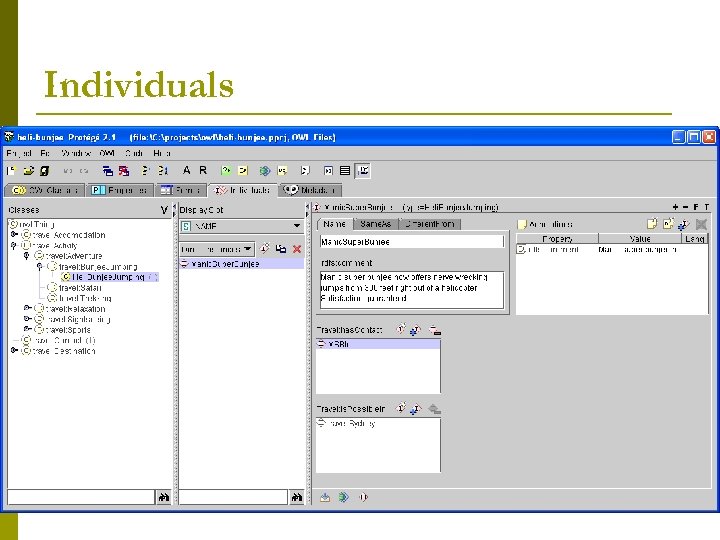Create a new instance in the instance list

point(264,249)
